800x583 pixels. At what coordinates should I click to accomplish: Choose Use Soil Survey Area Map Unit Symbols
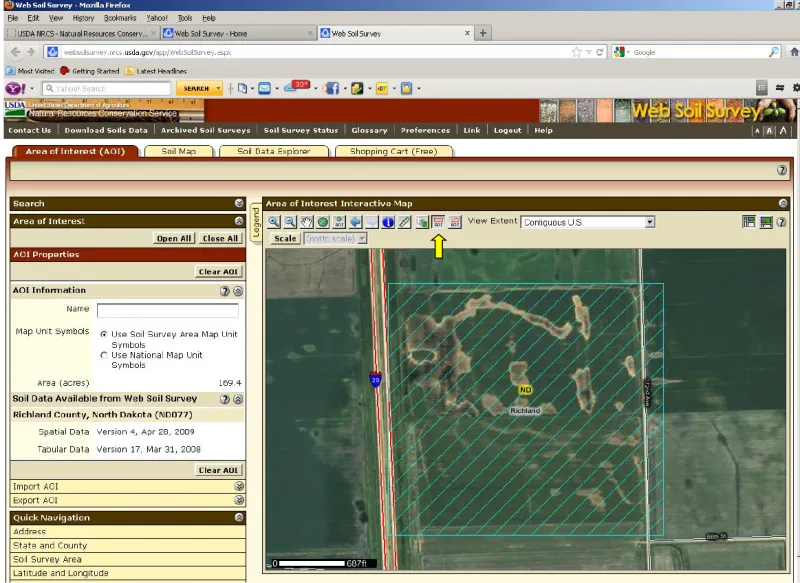103,333
